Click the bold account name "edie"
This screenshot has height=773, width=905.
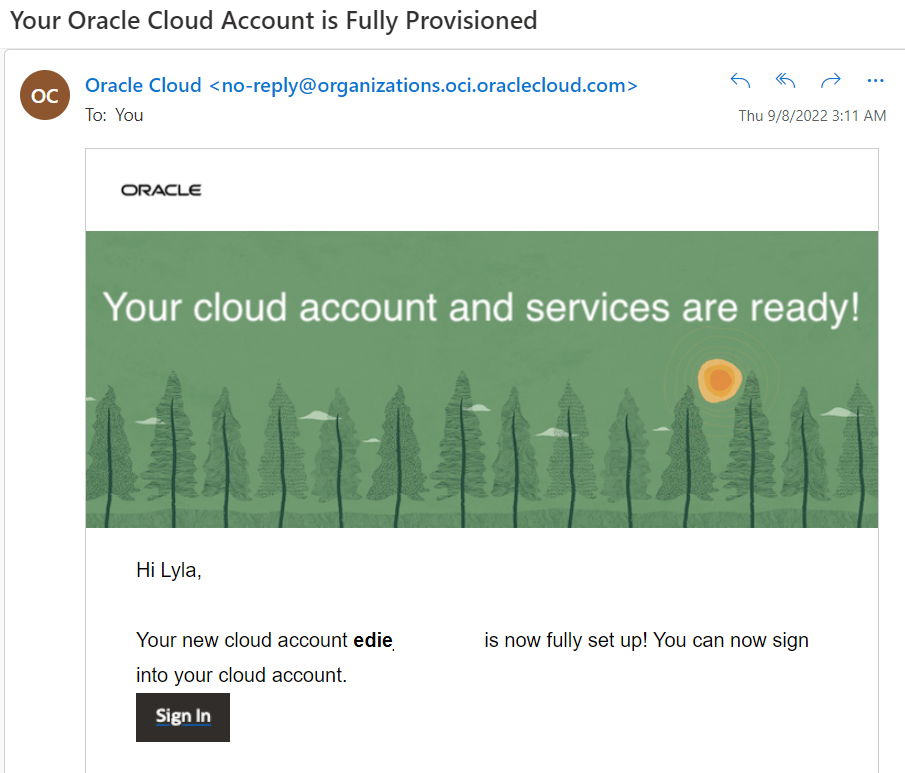(373, 640)
